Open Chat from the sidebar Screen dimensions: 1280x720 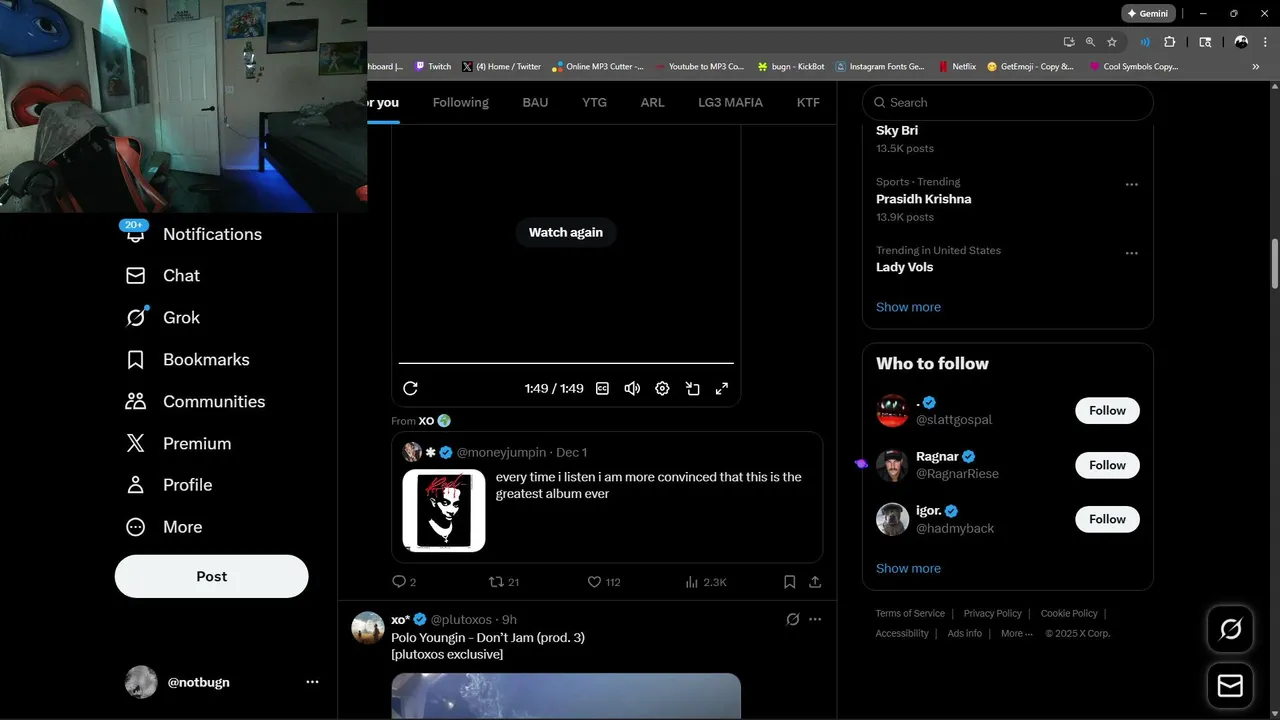pyautogui.click(x=162, y=276)
